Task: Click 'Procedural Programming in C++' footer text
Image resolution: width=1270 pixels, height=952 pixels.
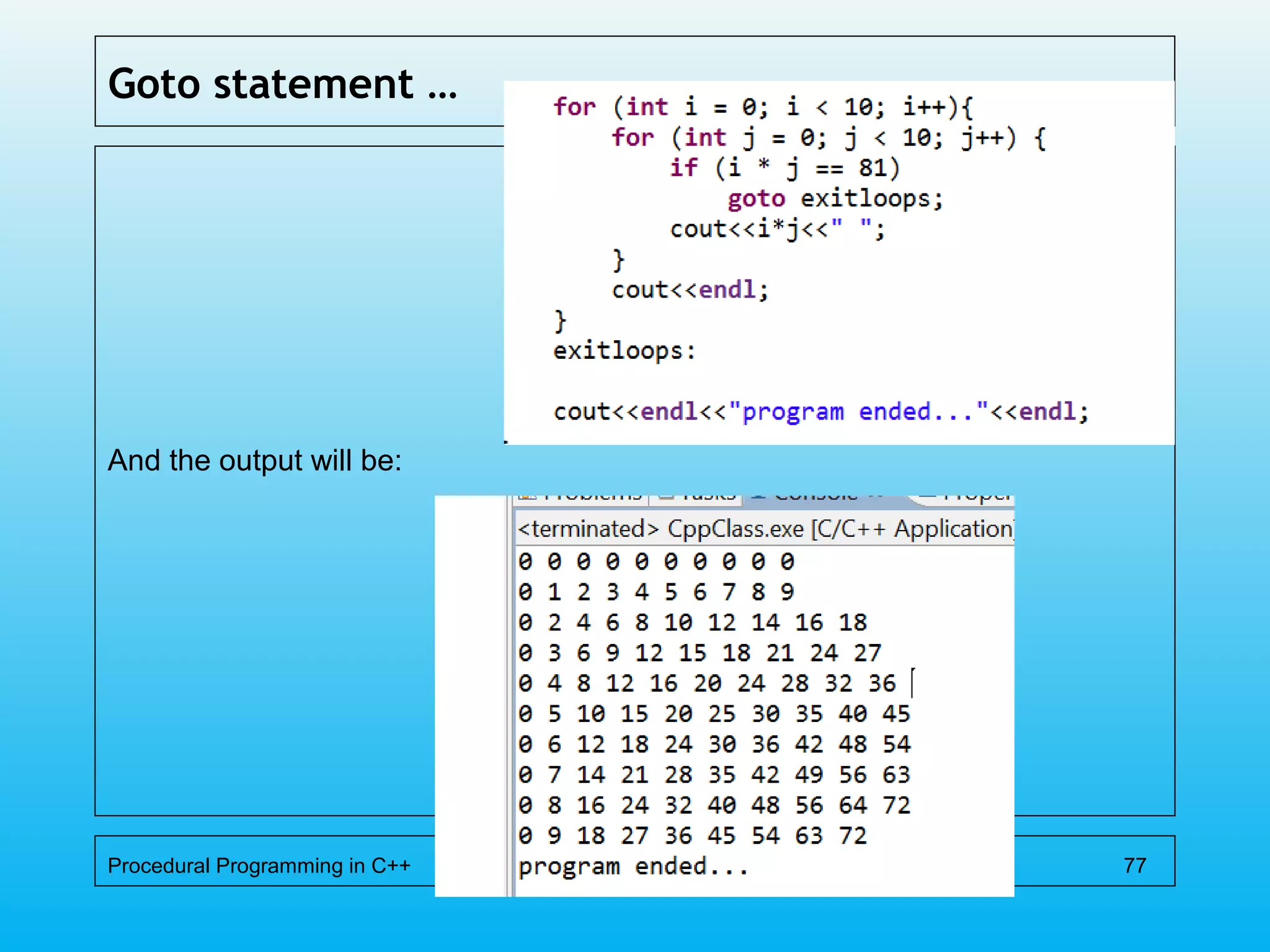Action: (259, 865)
